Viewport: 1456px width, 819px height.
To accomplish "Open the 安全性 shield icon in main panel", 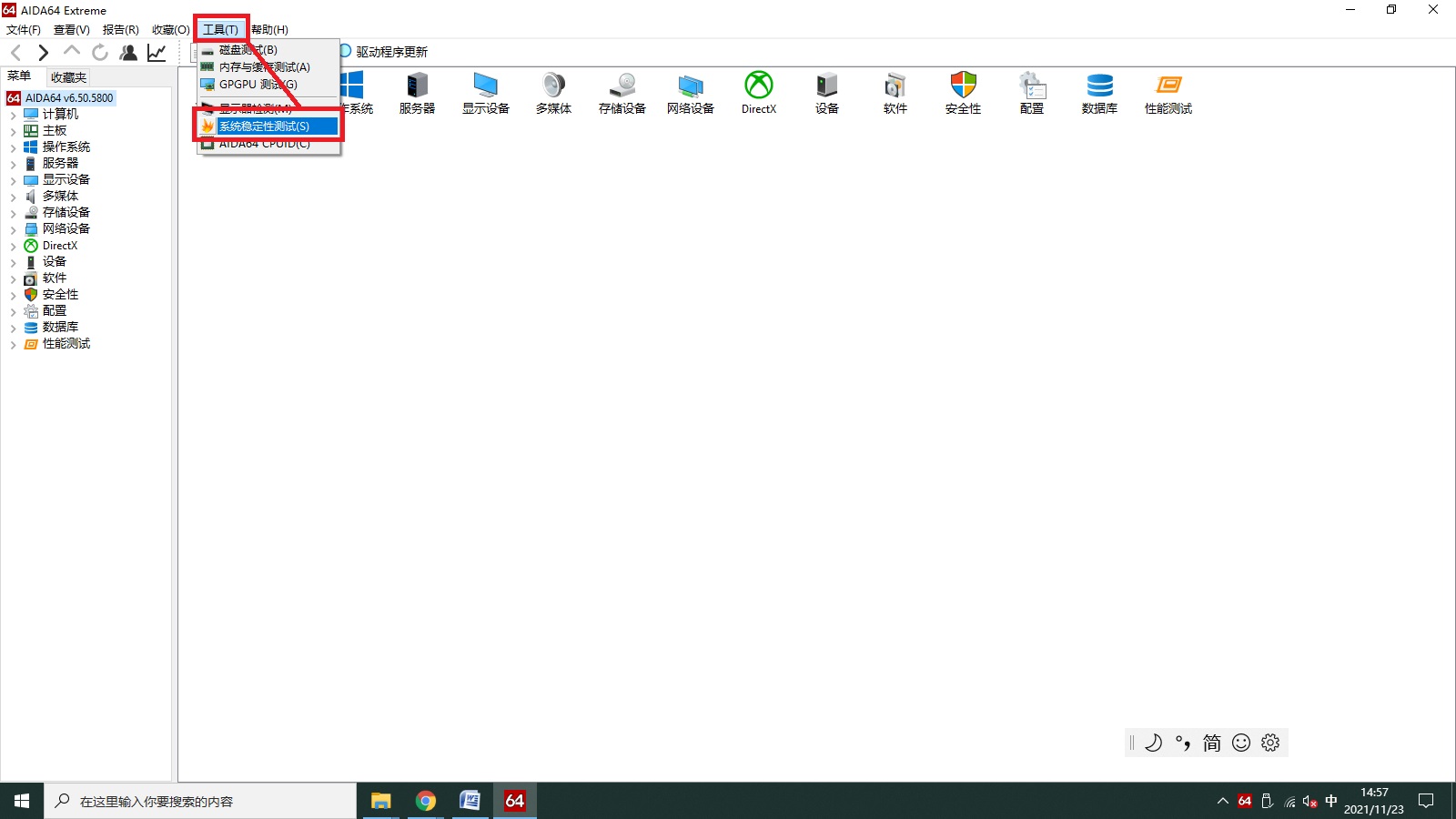I will [x=963, y=92].
